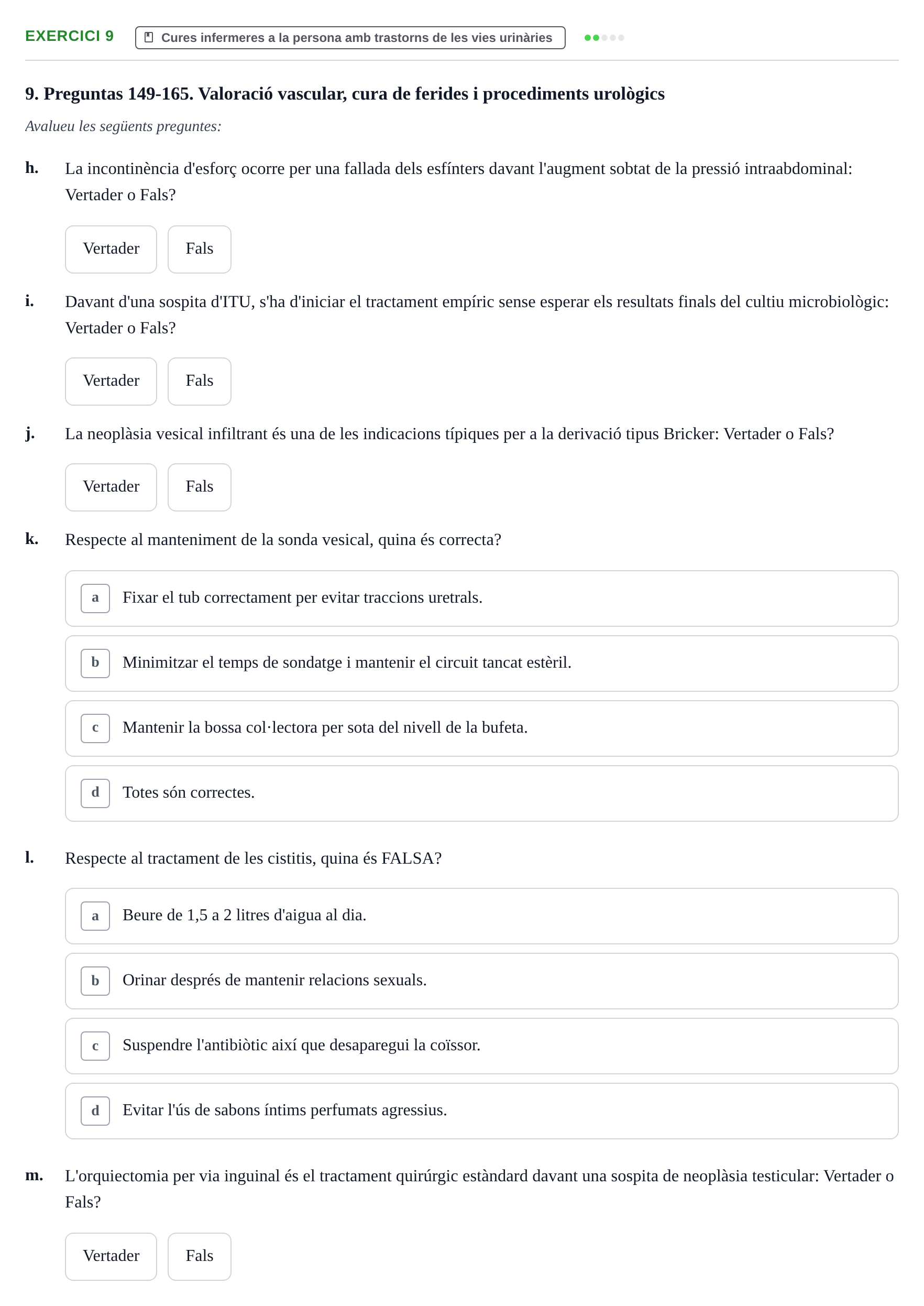Select option a: Fixar el tub correctament
The image size is (924, 1306).
pos(481,598)
